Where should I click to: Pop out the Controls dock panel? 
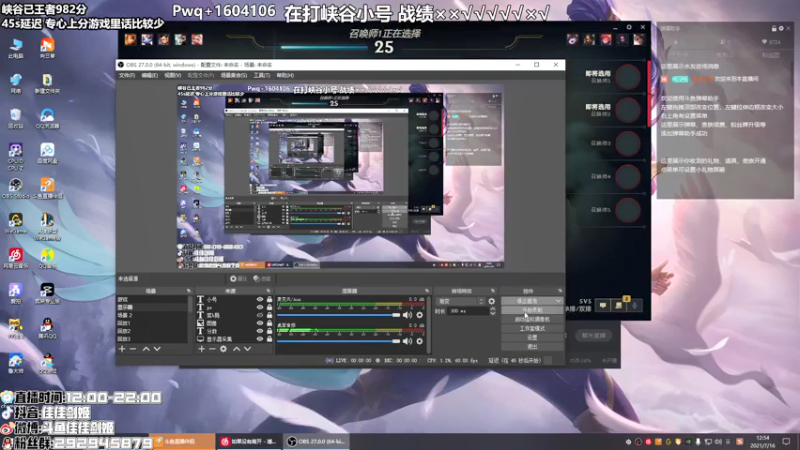pos(560,291)
